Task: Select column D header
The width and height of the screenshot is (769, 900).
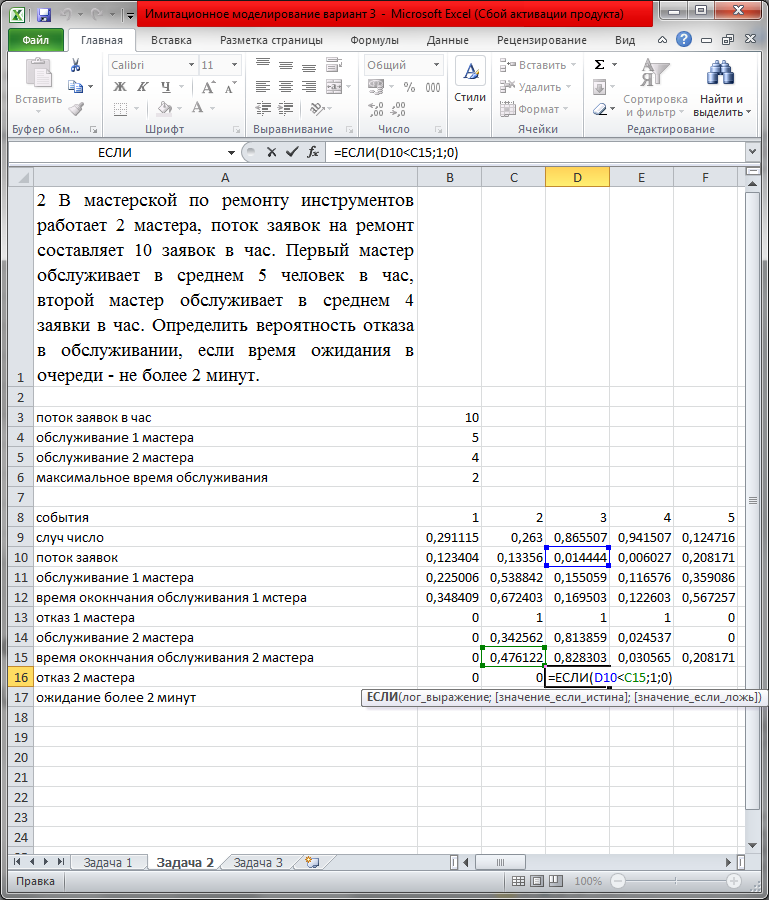Action: tap(577, 177)
